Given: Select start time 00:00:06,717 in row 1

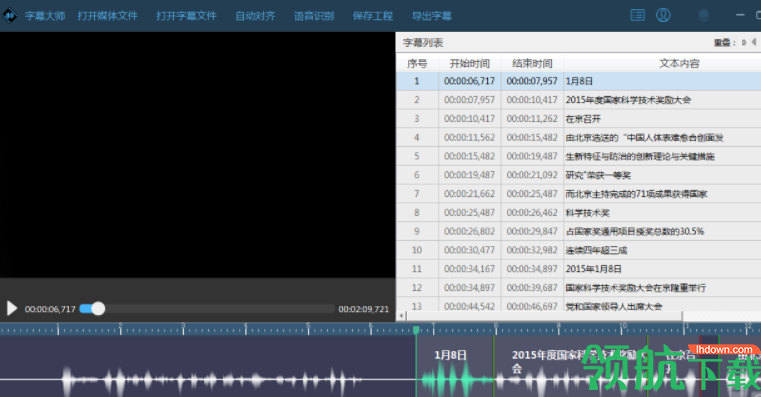Looking at the screenshot, I should pos(469,81).
